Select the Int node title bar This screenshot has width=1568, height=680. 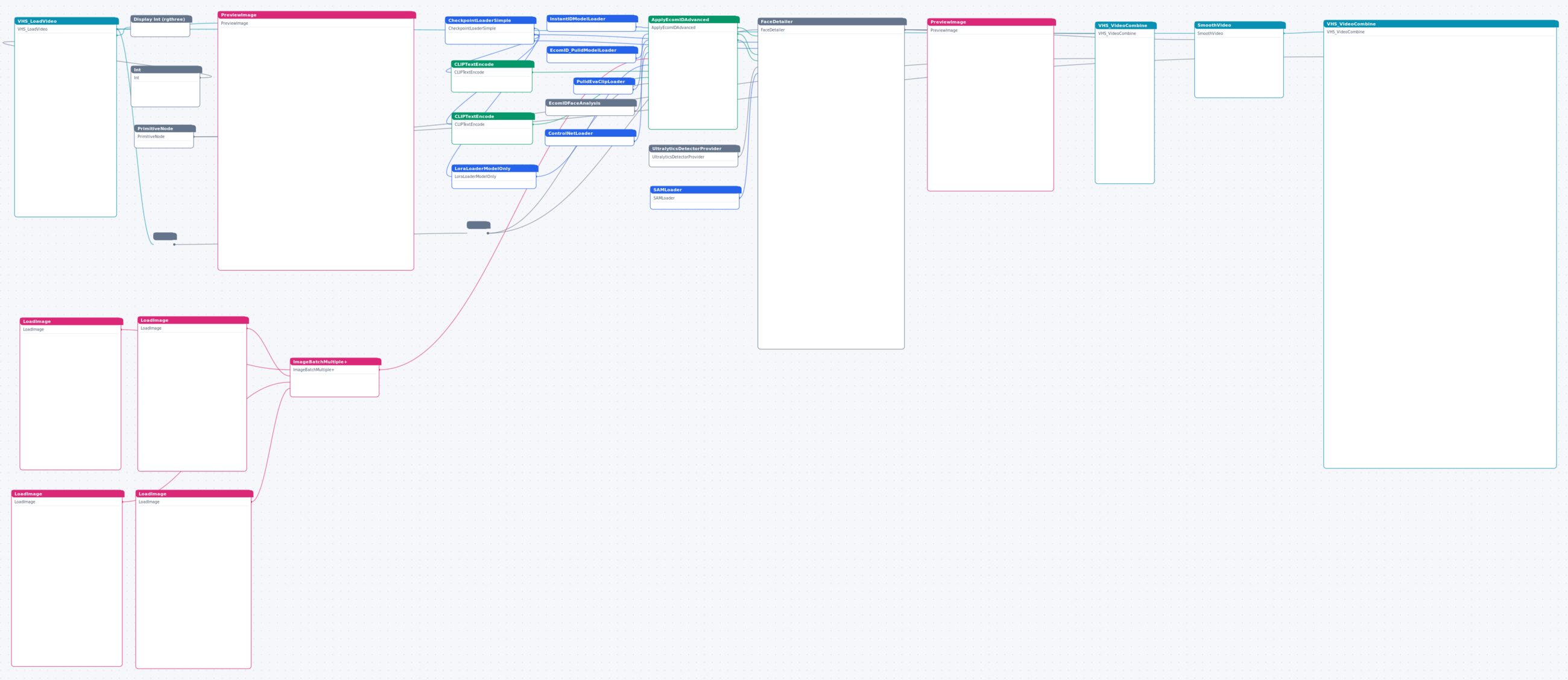point(166,69)
